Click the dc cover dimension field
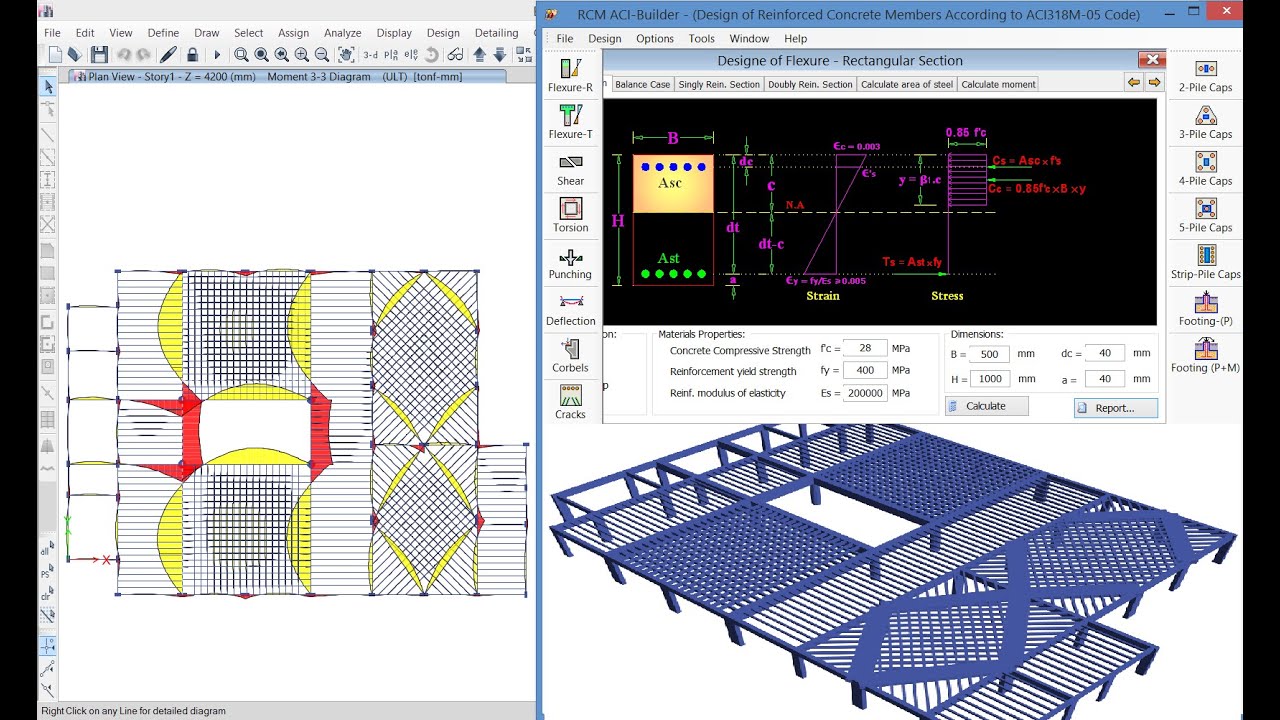The width and height of the screenshot is (1280, 720). (x=1105, y=353)
